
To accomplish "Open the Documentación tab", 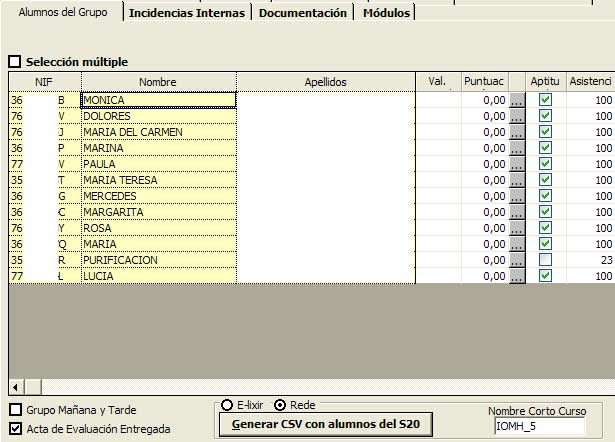I will coord(303,13).
